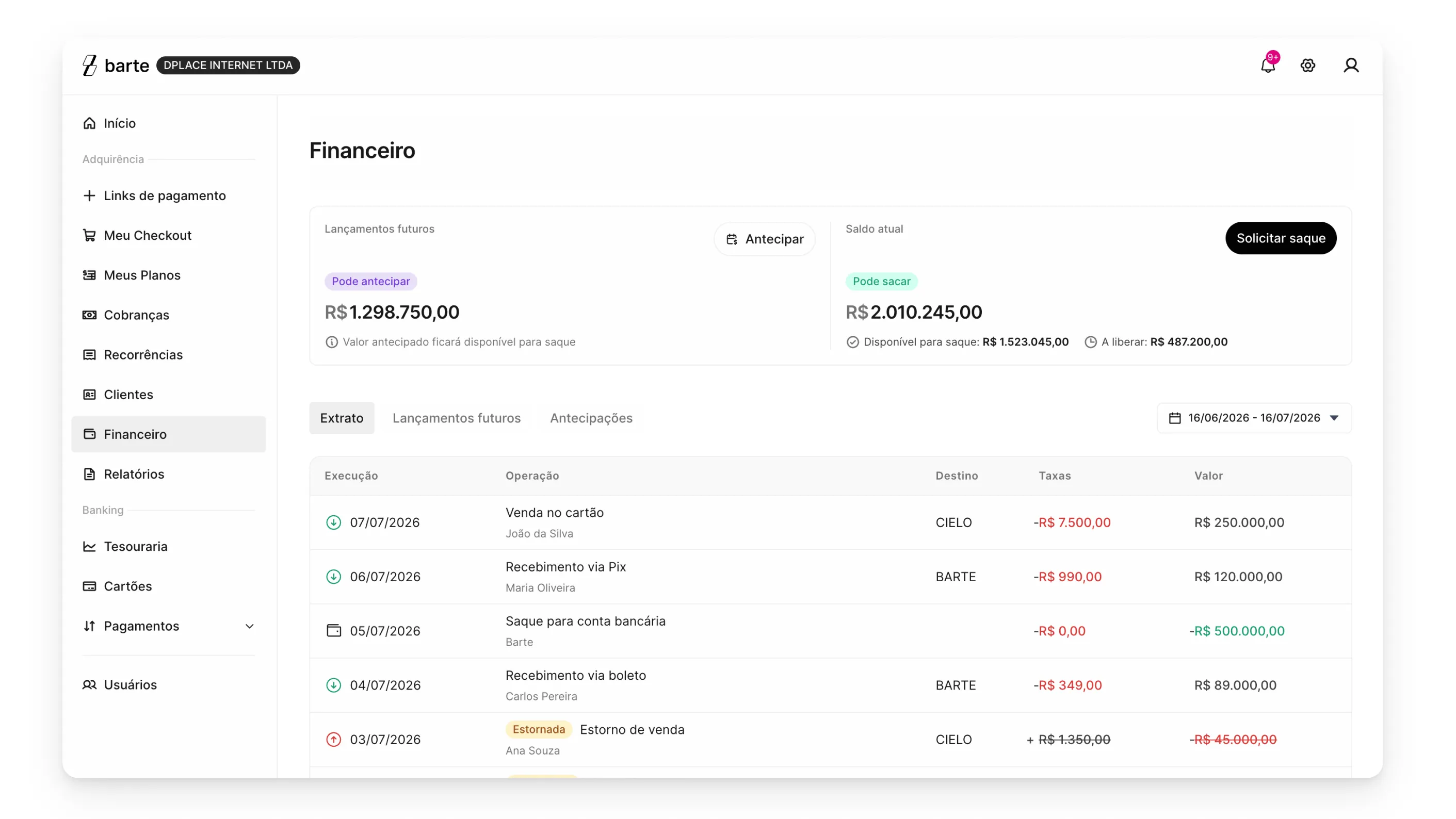Screen dimensions: 1456x819
Task: Select the Venda no cartão operation
Action: (555, 512)
